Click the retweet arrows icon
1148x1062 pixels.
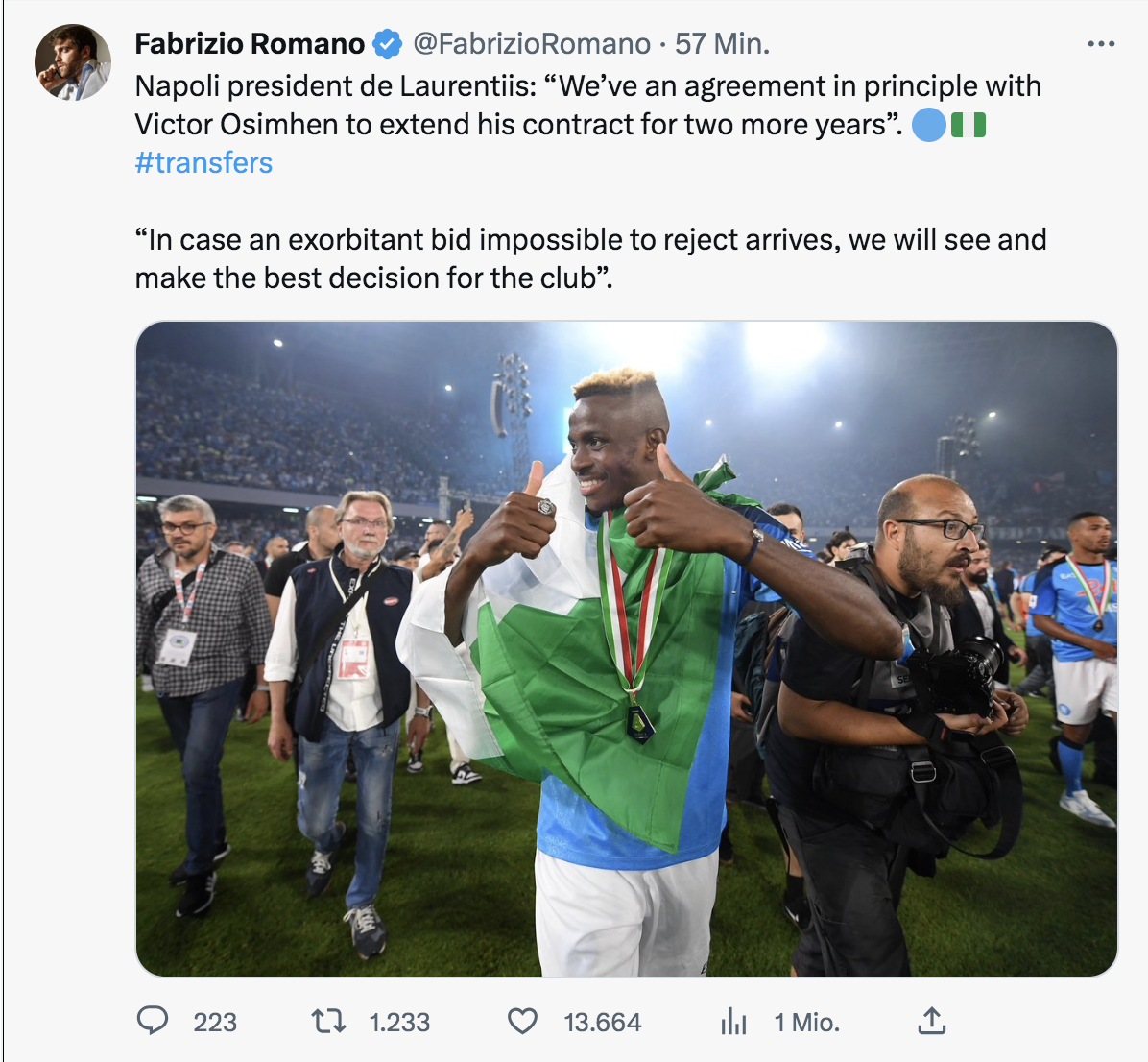click(x=329, y=1021)
